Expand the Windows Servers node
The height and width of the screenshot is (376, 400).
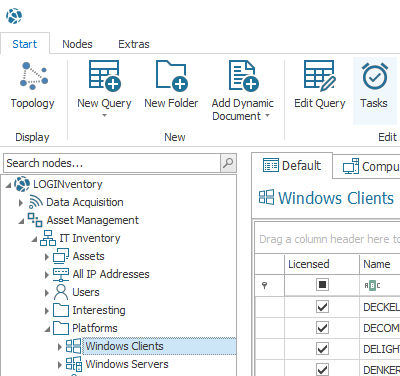(60, 364)
